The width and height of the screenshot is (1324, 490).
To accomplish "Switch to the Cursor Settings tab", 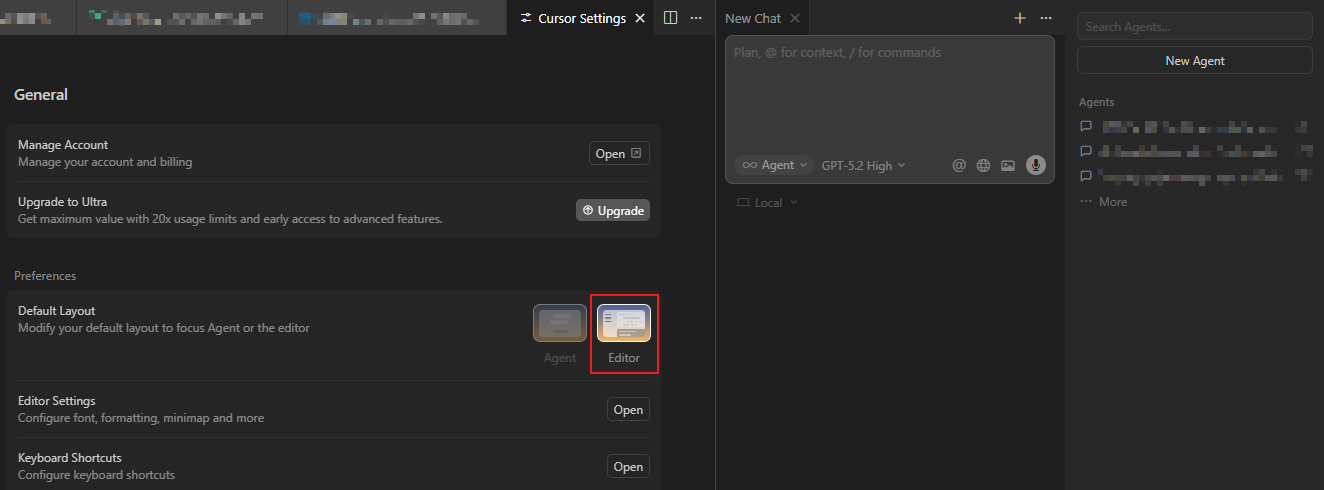I will point(581,18).
